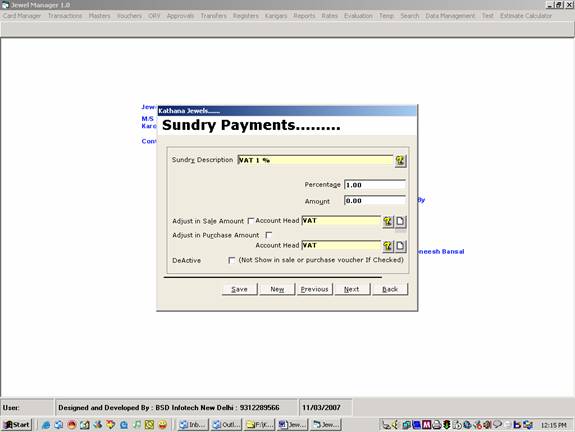The height and width of the screenshot is (432, 575).
Task: Click lookup icon for sale Account Head
Action: (388, 221)
